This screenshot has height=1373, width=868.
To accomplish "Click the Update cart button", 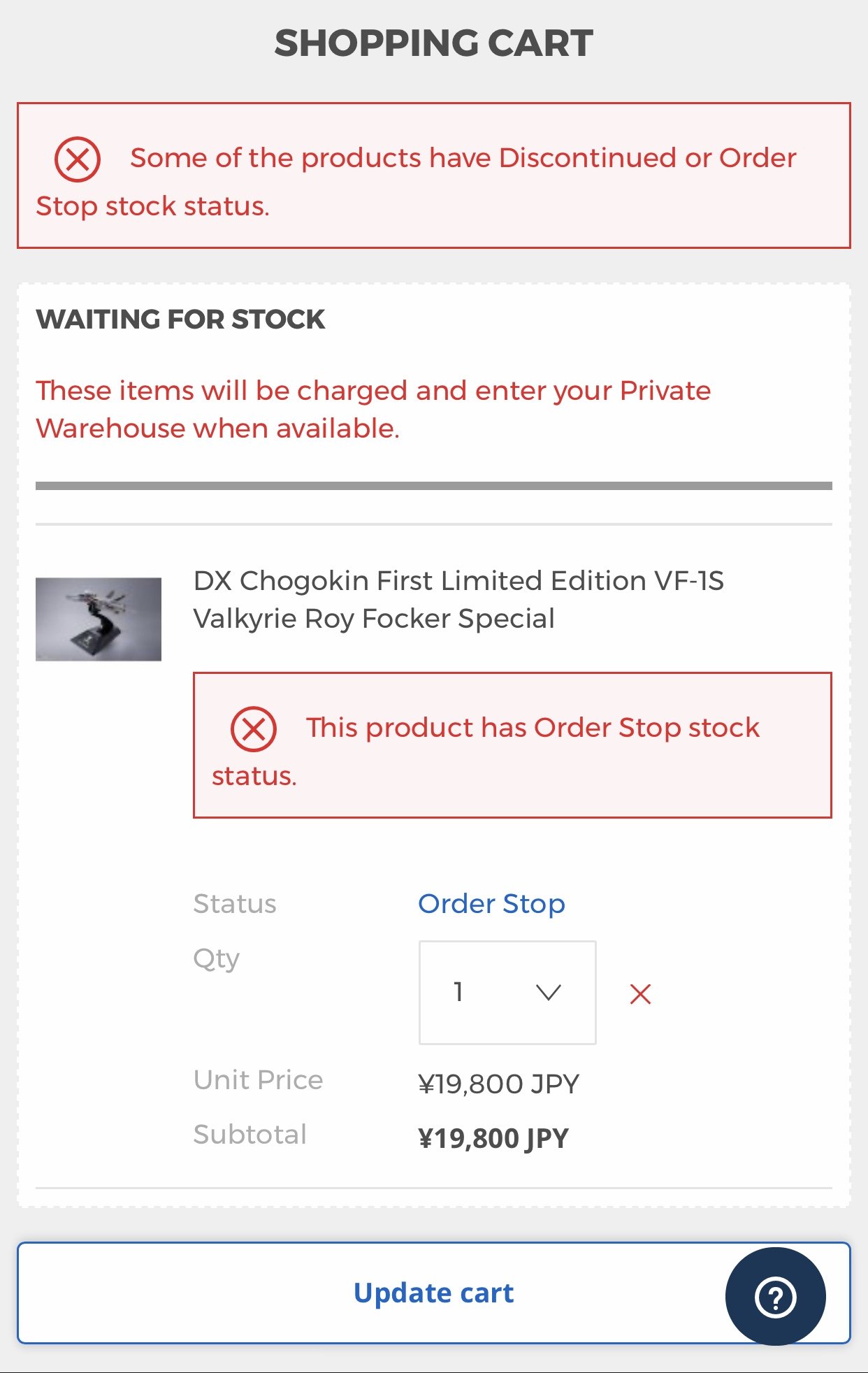I will (434, 1293).
